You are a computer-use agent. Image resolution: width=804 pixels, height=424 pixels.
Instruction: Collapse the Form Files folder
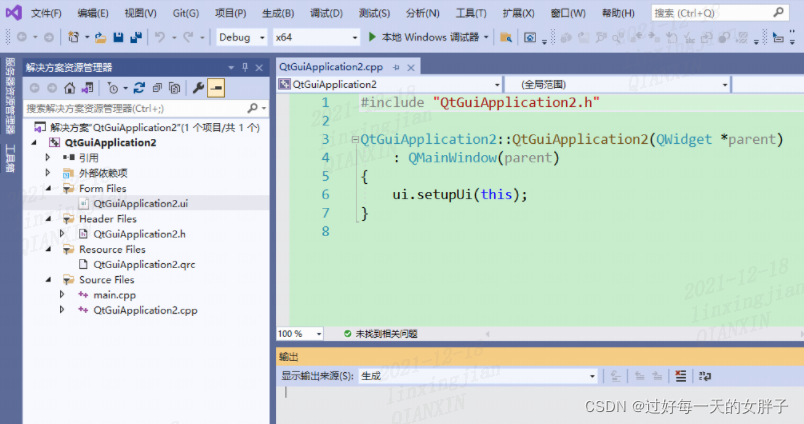49,188
